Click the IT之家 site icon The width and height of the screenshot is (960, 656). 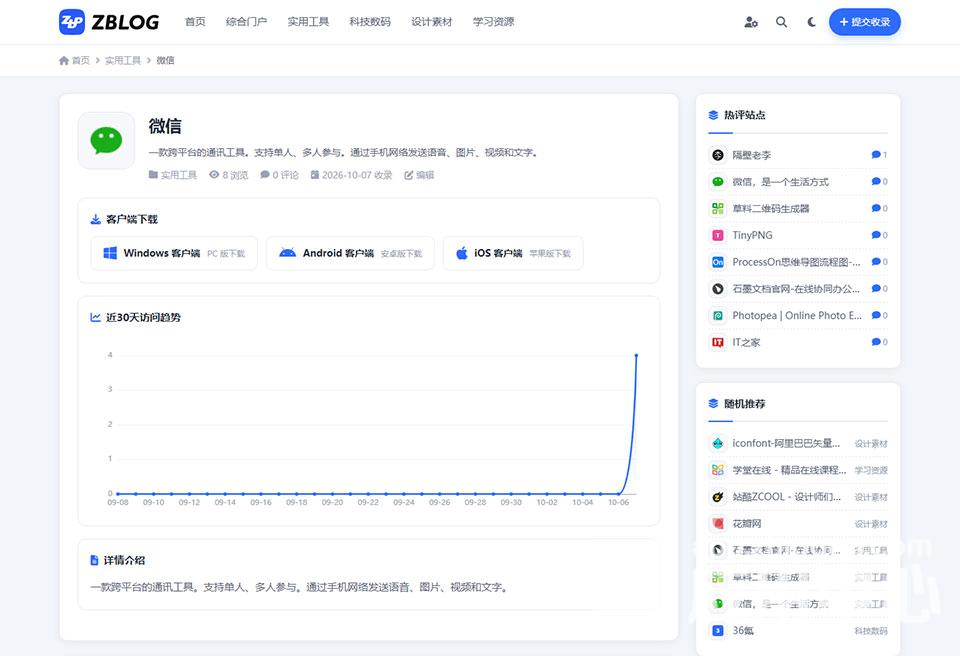[x=718, y=342]
